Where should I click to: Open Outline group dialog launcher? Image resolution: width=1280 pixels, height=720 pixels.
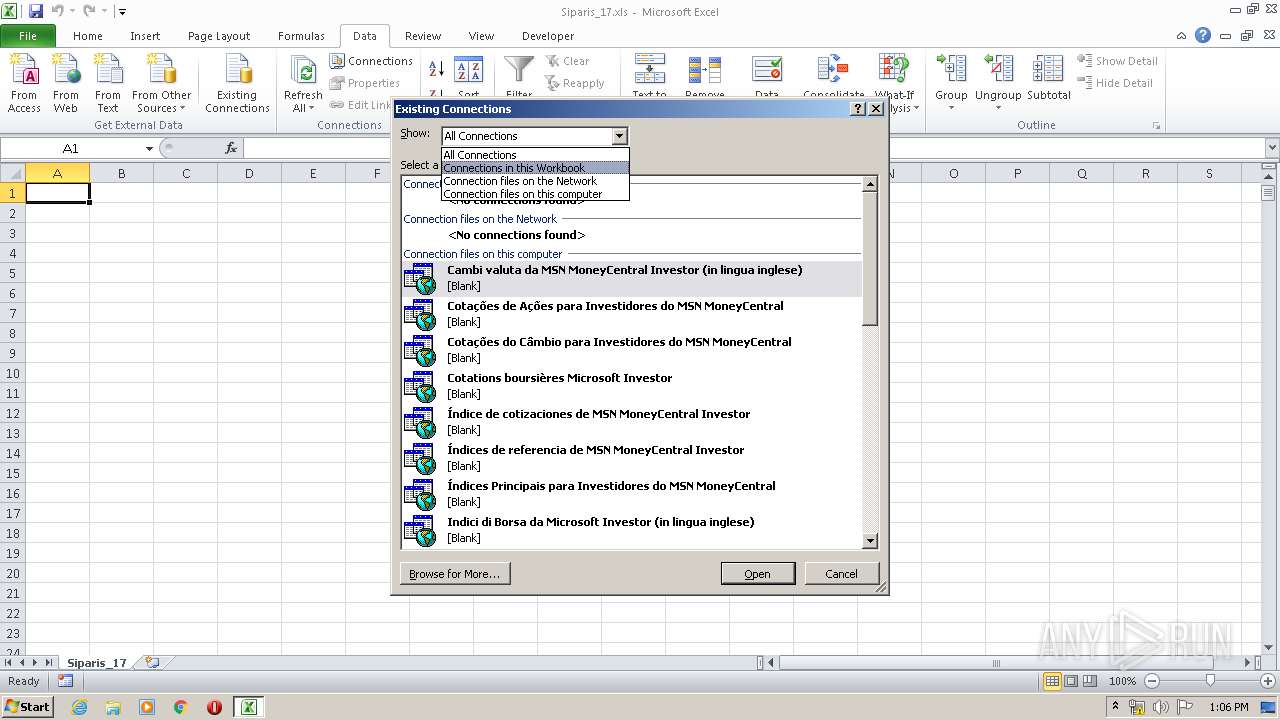point(1157,126)
